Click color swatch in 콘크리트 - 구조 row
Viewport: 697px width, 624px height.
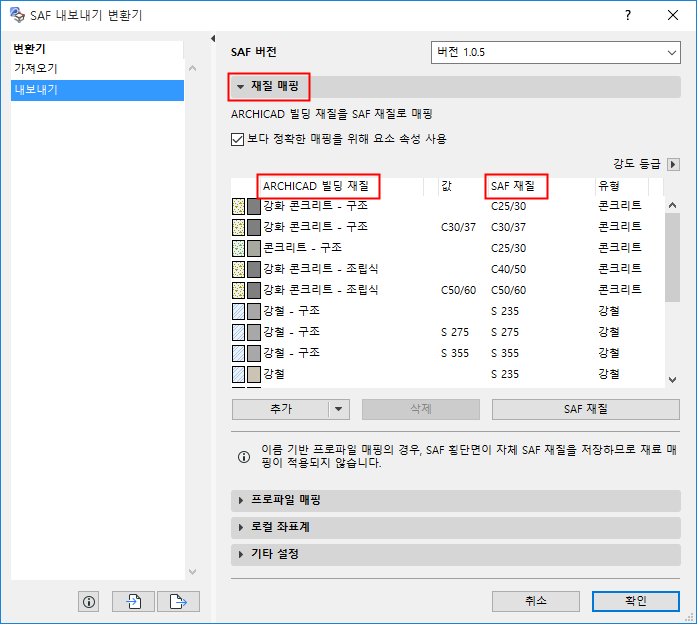[254, 248]
